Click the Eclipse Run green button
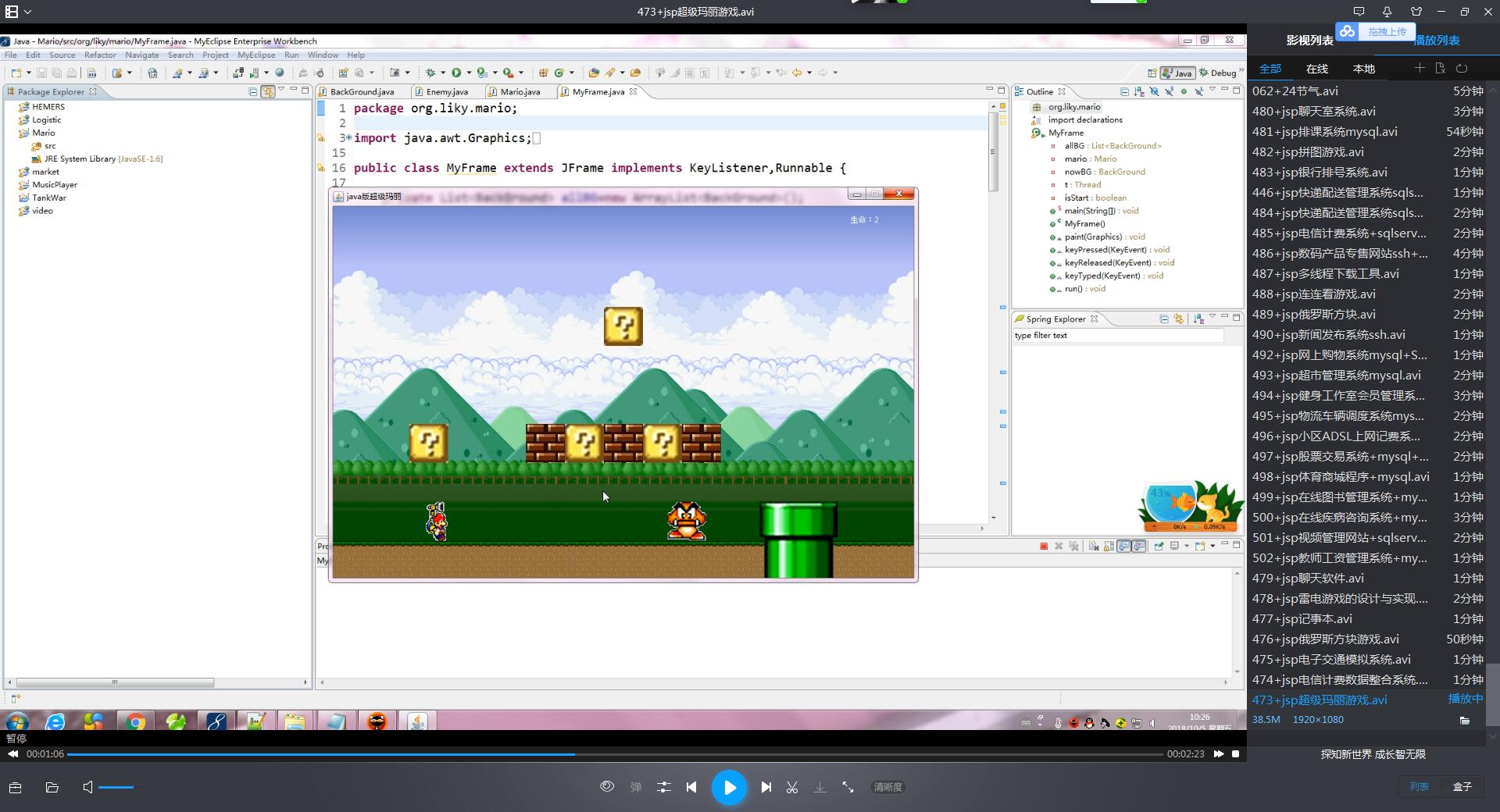The height and width of the screenshot is (812, 1500). pyautogui.click(x=456, y=73)
